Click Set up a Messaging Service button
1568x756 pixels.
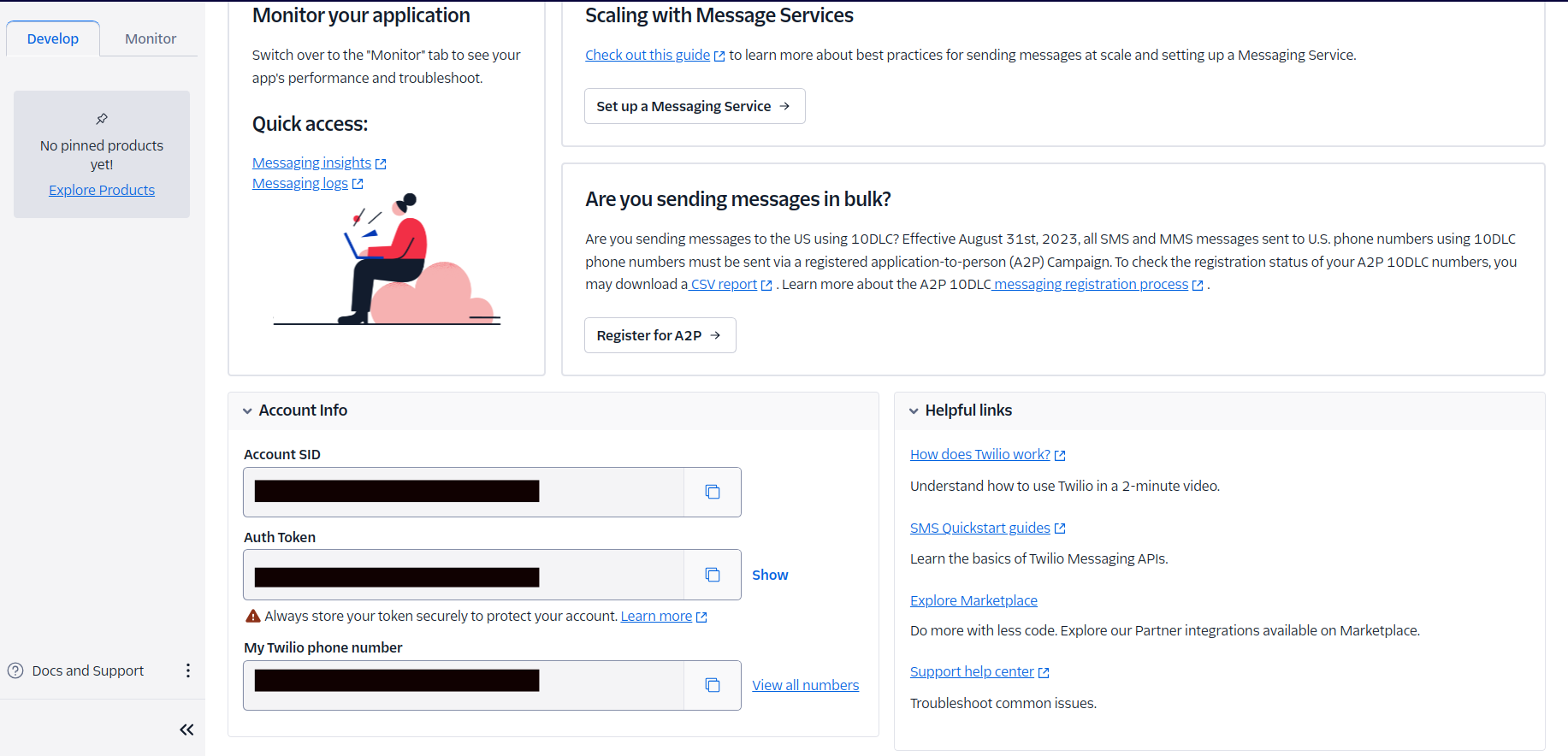coord(694,106)
